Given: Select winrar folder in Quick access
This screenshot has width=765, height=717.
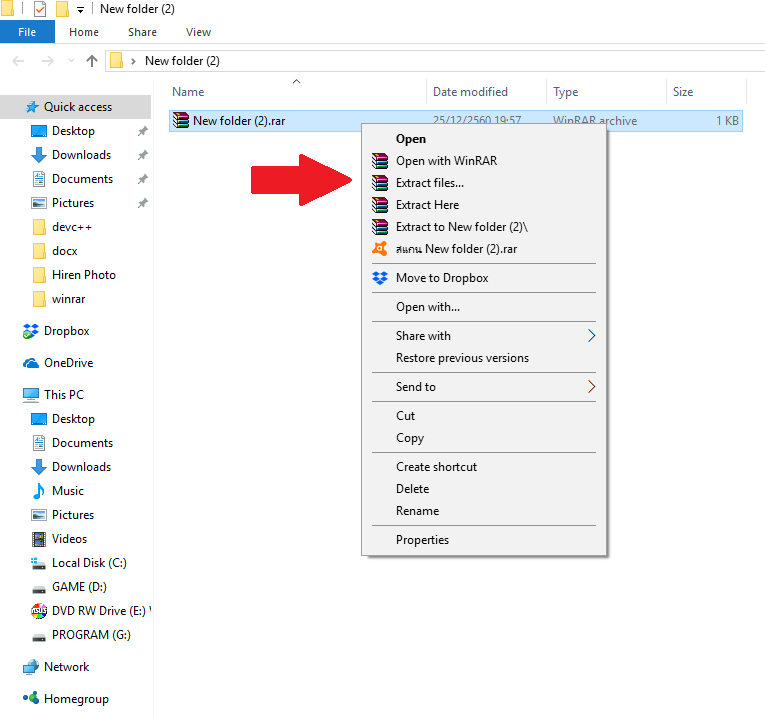Looking at the screenshot, I should pyautogui.click(x=68, y=299).
